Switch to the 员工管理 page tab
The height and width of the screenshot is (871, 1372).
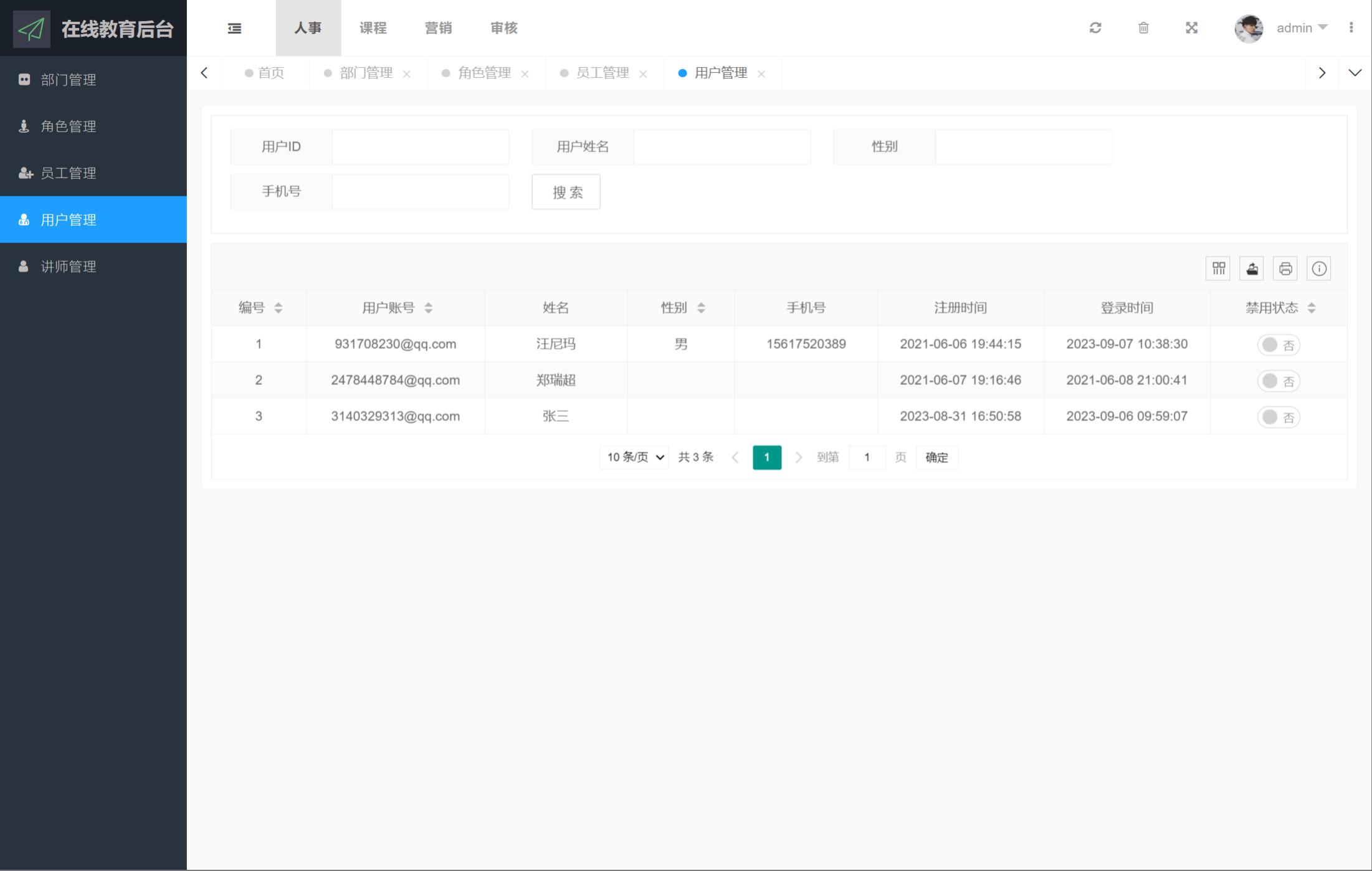(x=602, y=73)
